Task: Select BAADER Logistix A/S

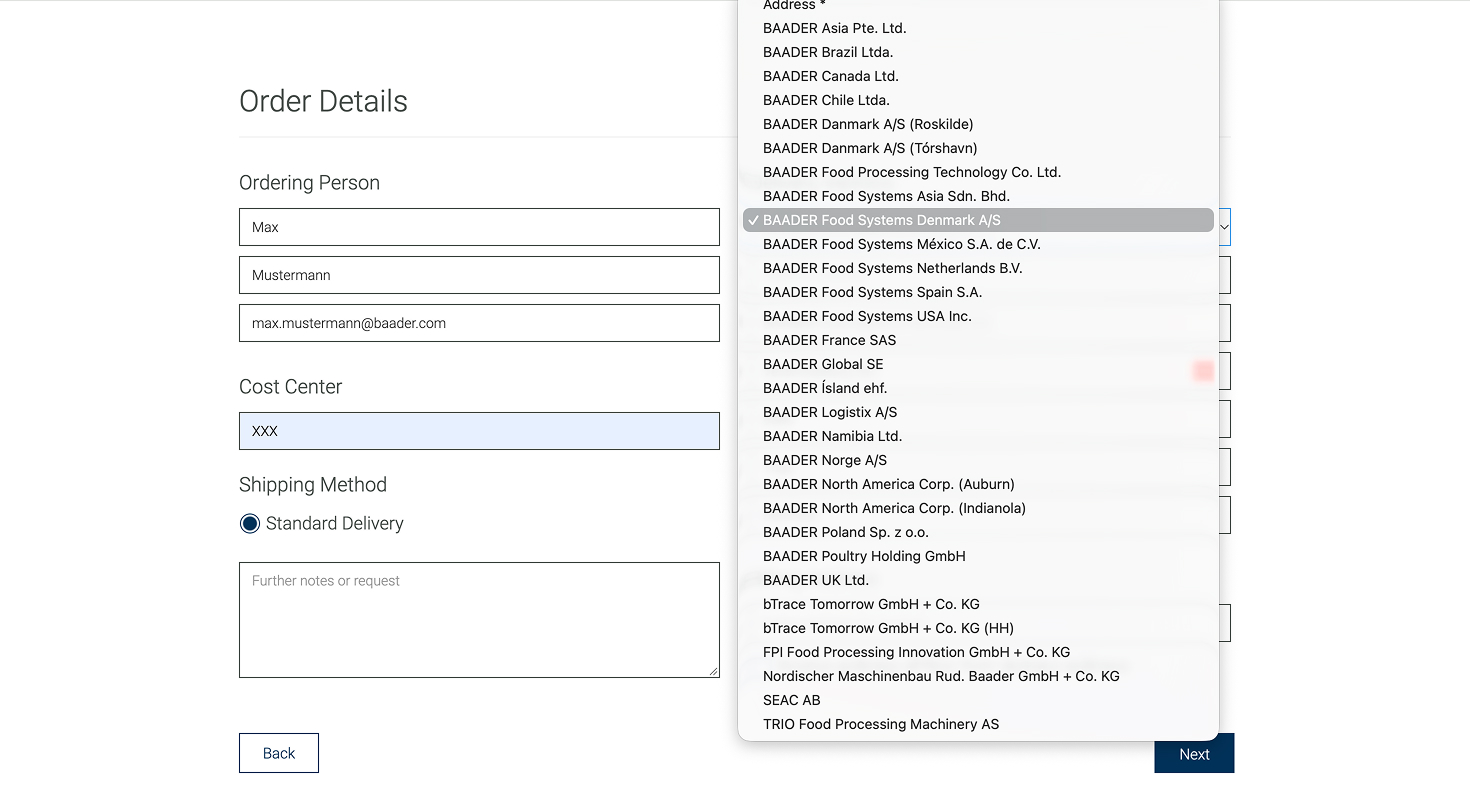Action: pos(978,412)
